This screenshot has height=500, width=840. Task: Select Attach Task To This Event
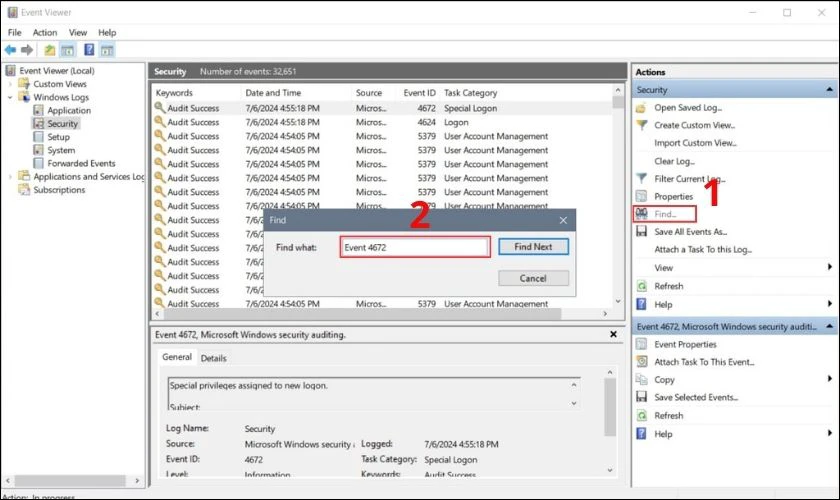click(x=703, y=362)
